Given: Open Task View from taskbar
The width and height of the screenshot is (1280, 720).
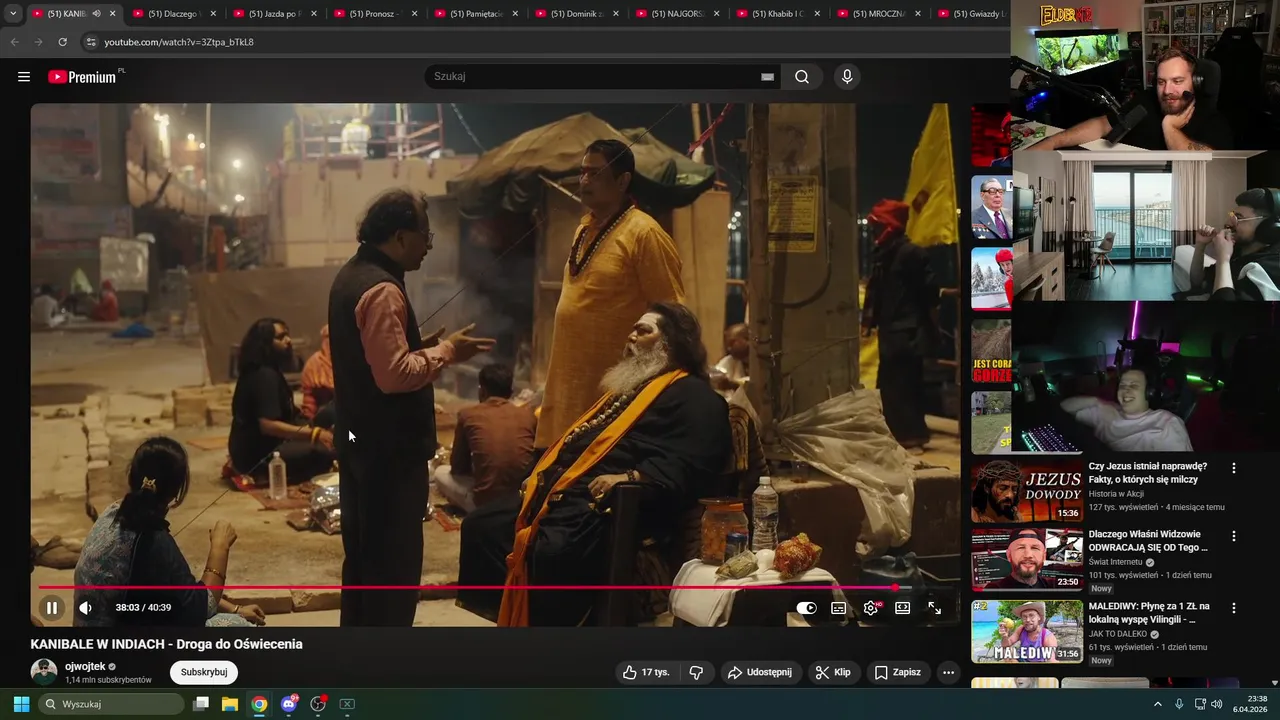Looking at the screenshot, I should click(x=201, y=704).
